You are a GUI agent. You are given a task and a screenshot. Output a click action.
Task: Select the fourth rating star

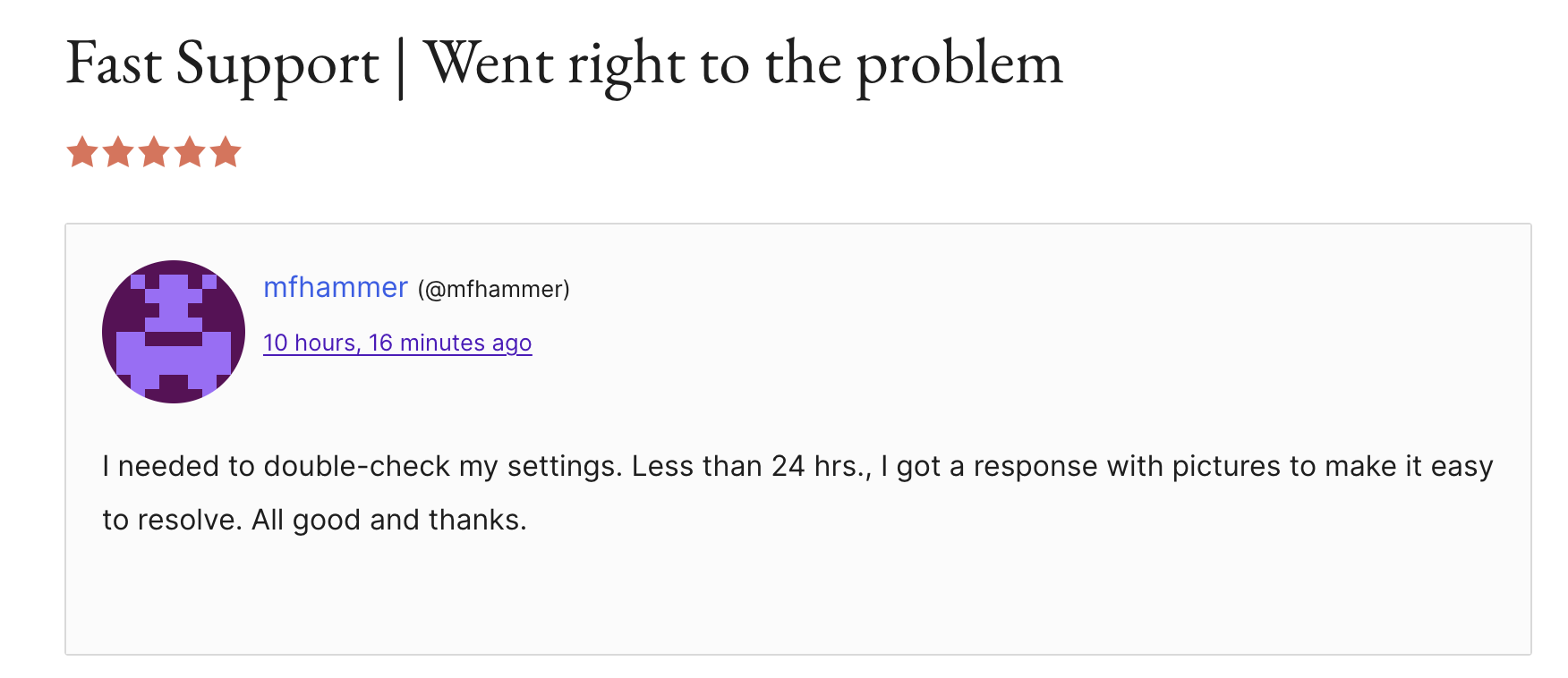click(x=190, y=152)
